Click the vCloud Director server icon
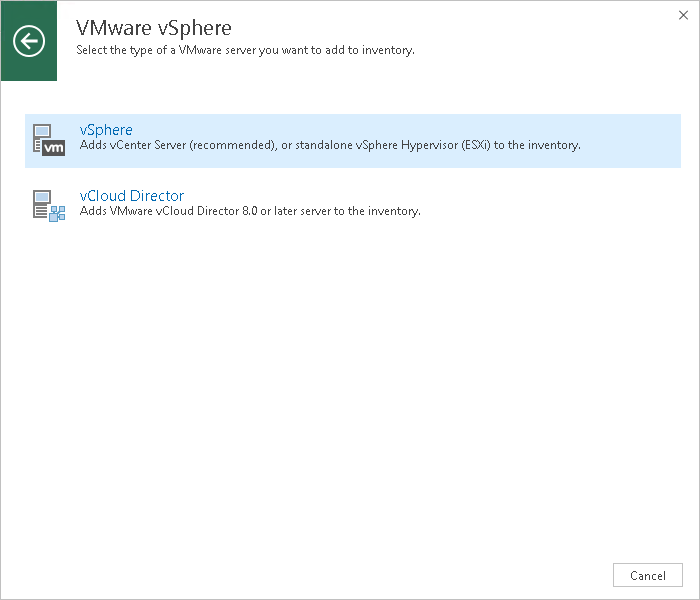Viewport: 700px width, 600px height. (49, 206)
